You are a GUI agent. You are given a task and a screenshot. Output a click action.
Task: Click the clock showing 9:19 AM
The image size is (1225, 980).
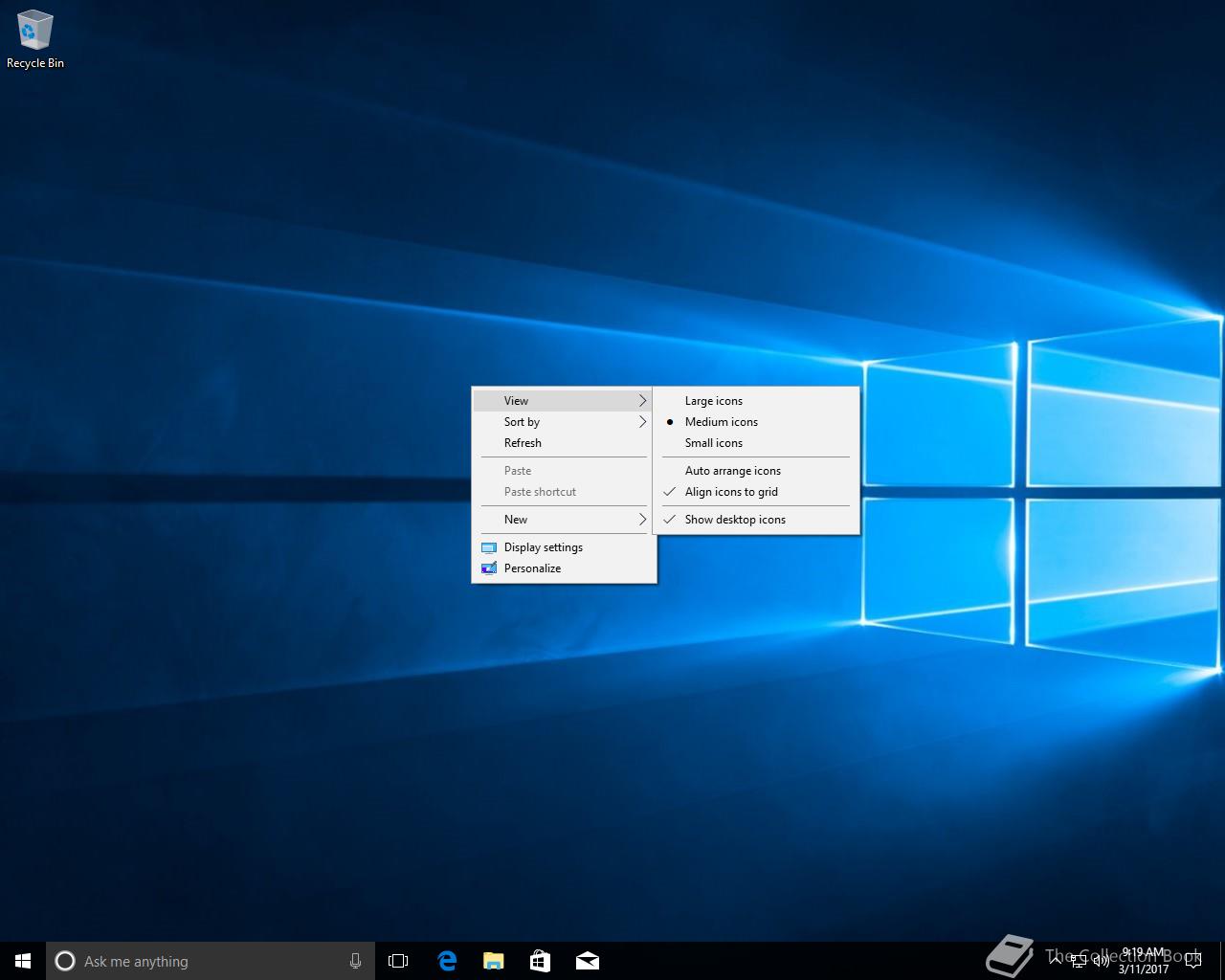click(1144, 961)
